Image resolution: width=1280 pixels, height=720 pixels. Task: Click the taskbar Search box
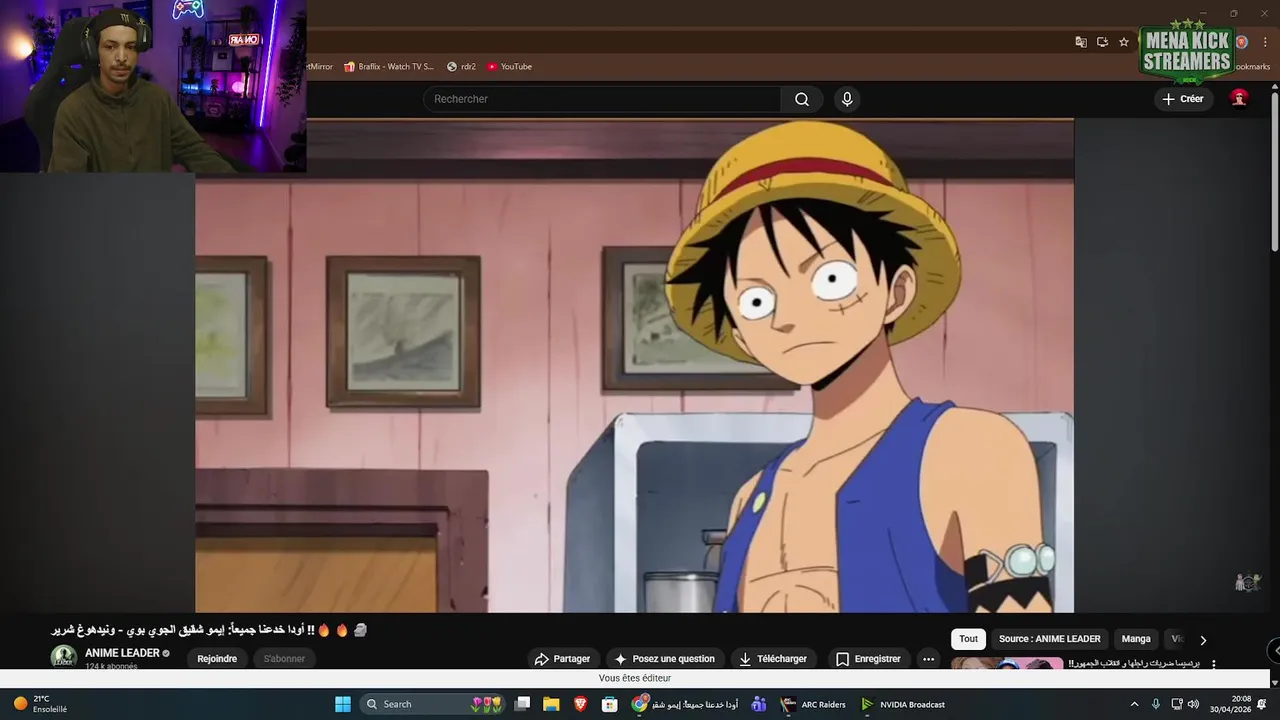point(433,704)
